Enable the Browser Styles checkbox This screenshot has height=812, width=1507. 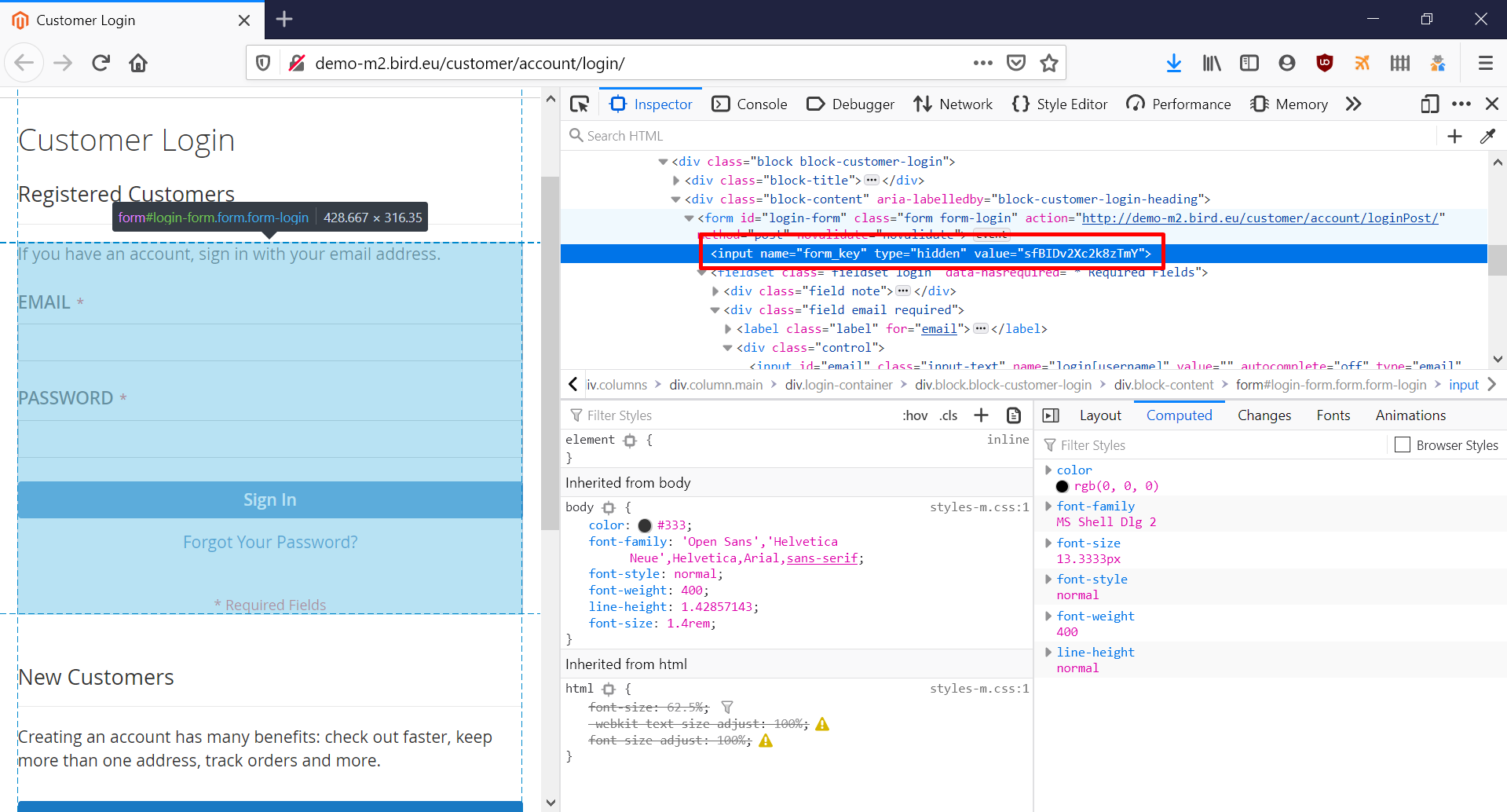point(1402,444)
